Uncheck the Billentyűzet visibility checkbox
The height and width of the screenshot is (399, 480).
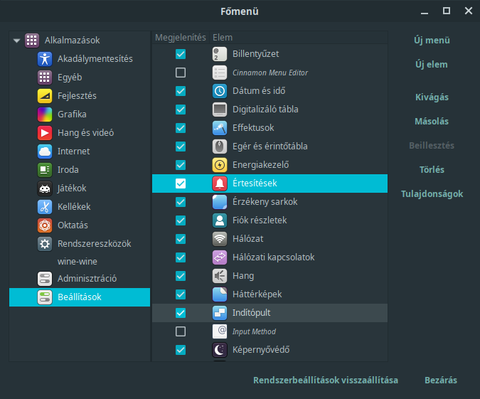[x=181, y=54]
